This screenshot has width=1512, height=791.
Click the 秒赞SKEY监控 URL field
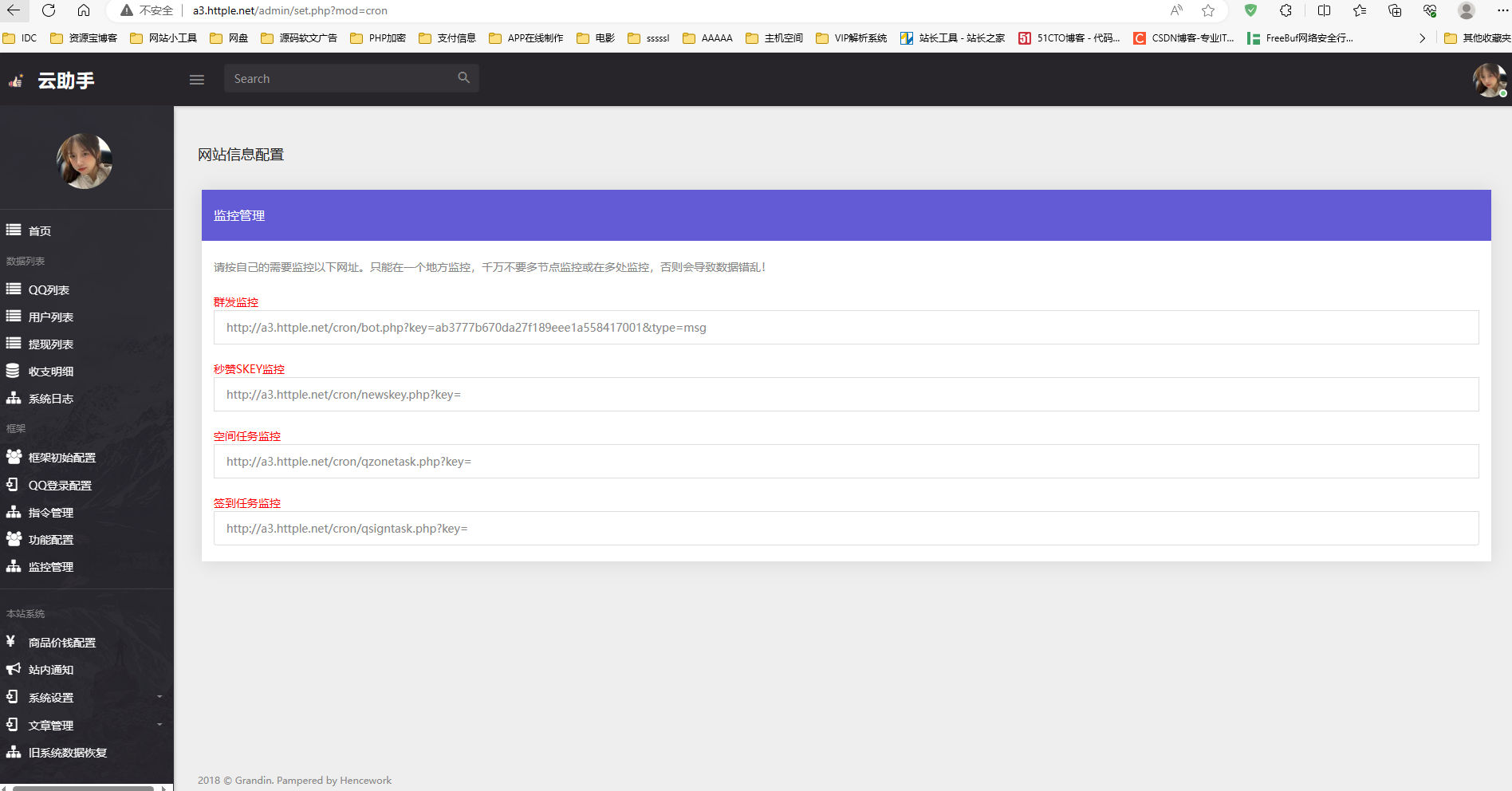click(x=846, y=395)
